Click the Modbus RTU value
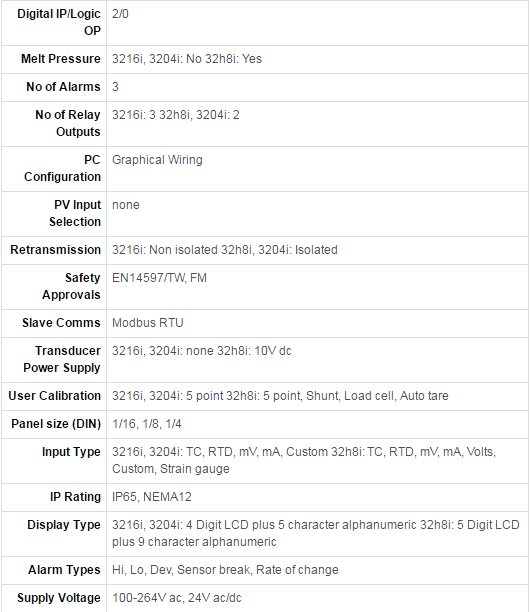Viewport: 531px width, 612px height. coord(148,323)
